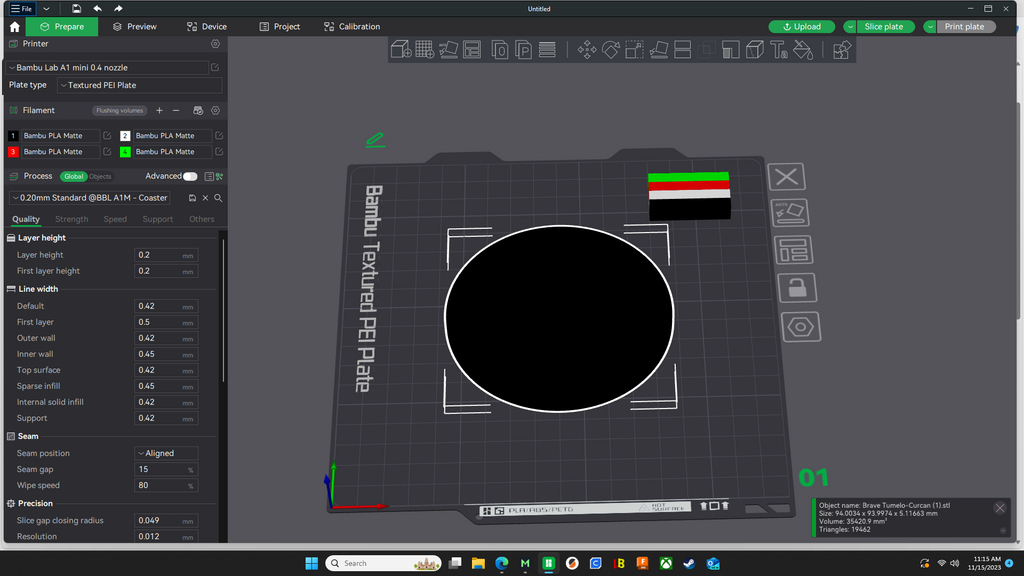
Task: Select the Color painting tool
Action: (803, 50)
